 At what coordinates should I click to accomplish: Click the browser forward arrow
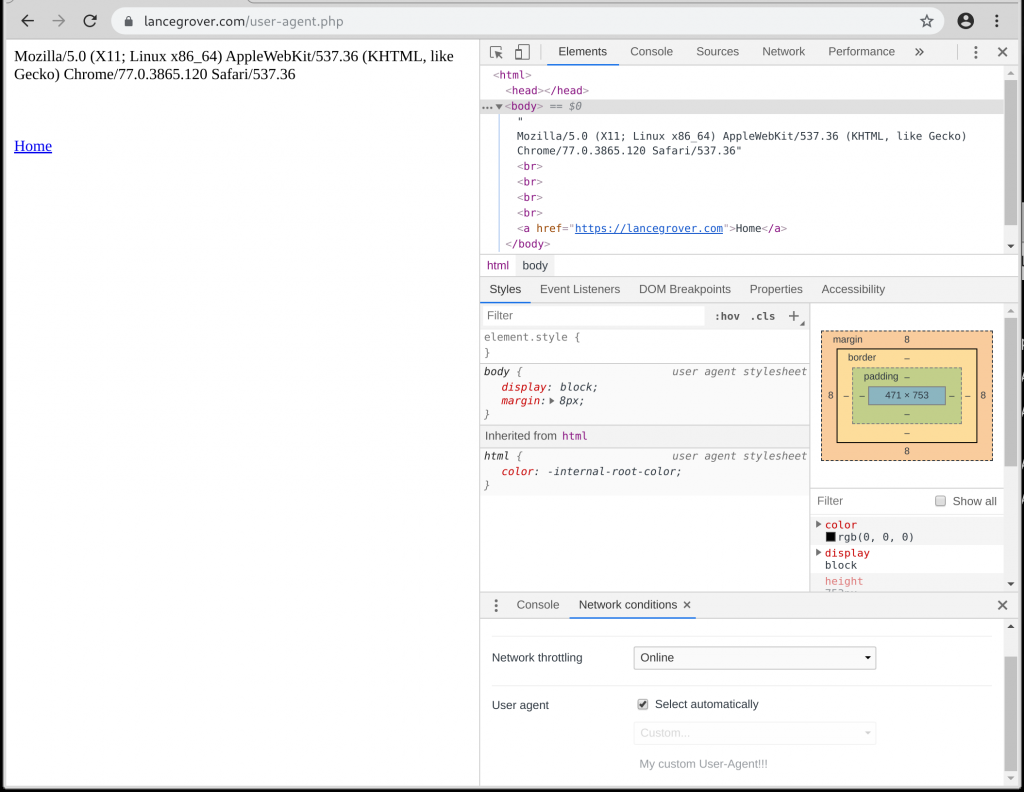tap(59, 21)
